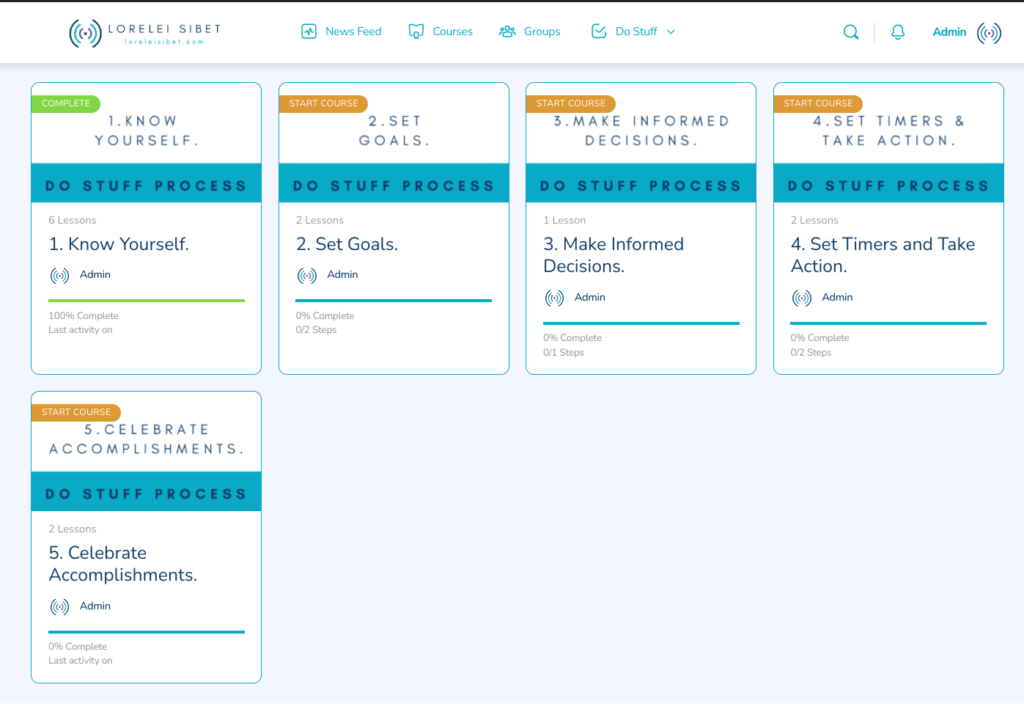
Task: Click green progress bar on Know Yourself card
Action: click(146, 300)
